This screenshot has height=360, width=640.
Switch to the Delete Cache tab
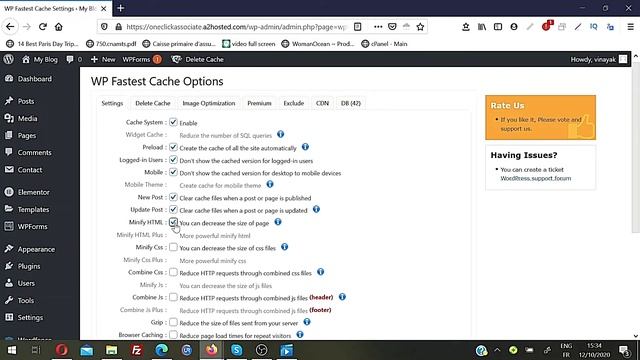coord(153,103)
